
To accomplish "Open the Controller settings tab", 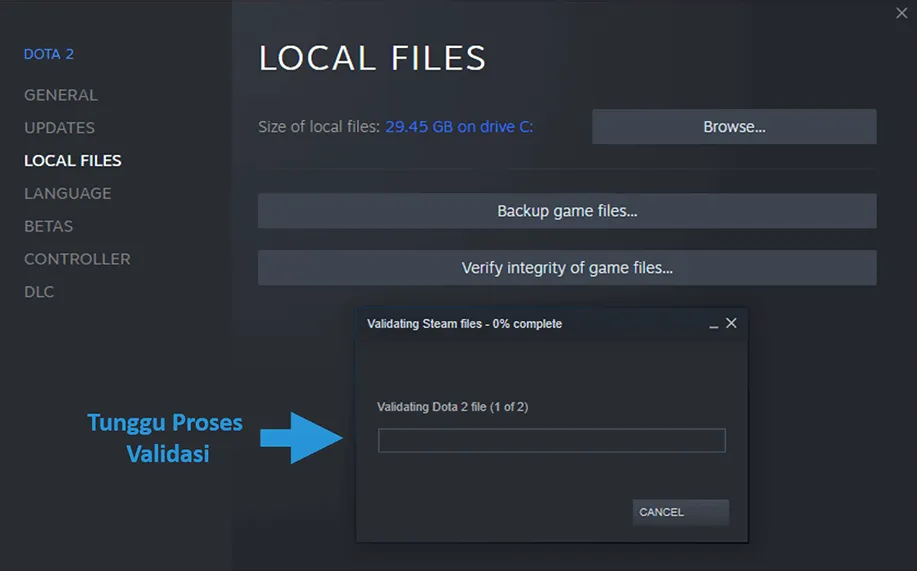I will point(77,259).
